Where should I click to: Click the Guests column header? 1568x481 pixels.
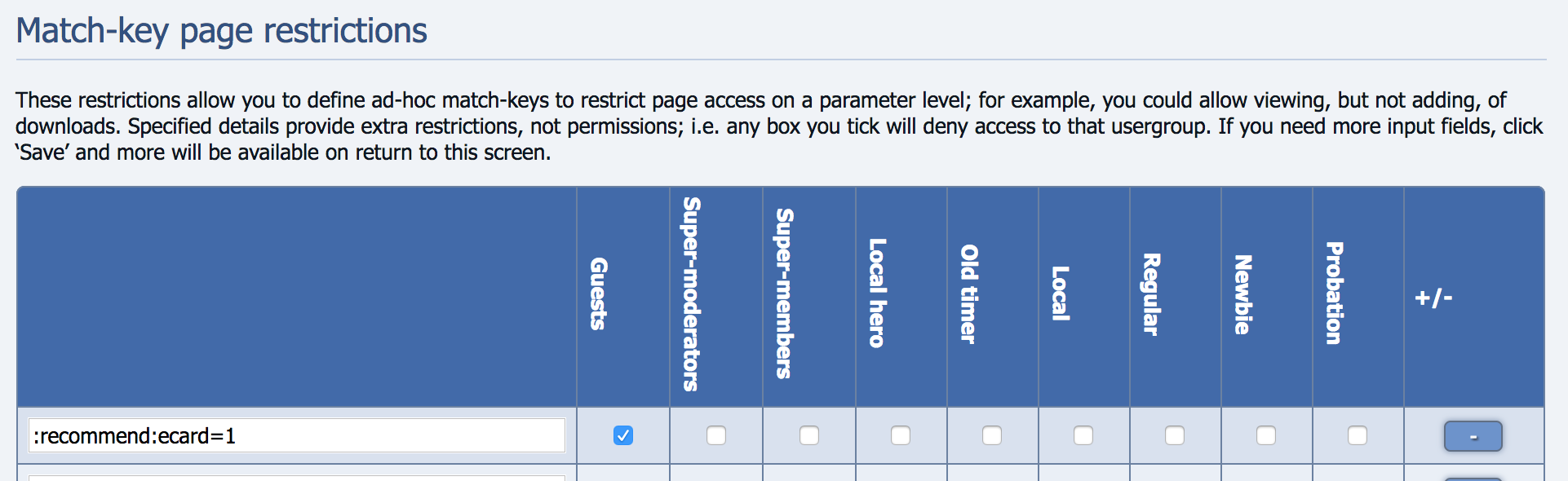click(x=599, y=294)
